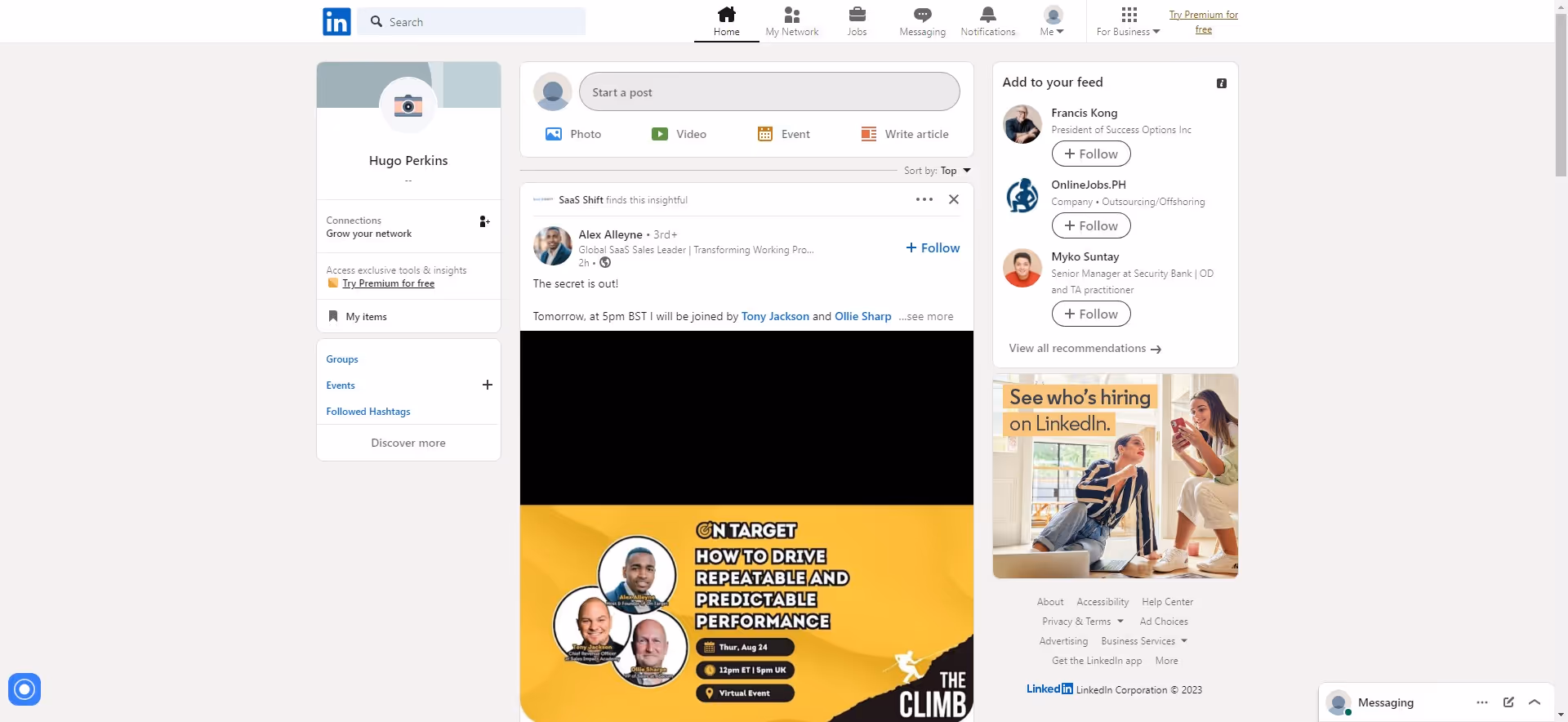Open messaging options three-dots icon
The image size is (1568, 722).
(1482, 702)
